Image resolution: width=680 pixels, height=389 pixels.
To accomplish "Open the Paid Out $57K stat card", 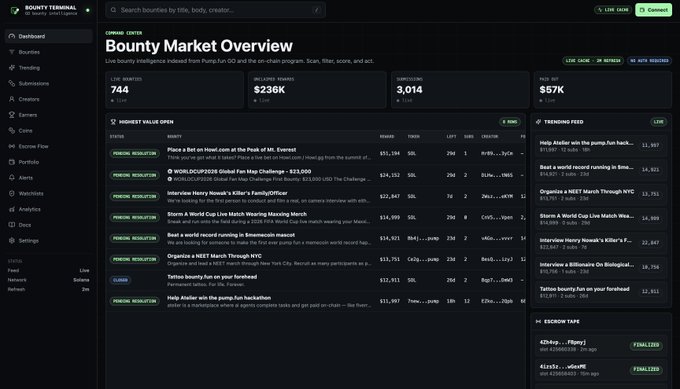I will tap(603, 90).
